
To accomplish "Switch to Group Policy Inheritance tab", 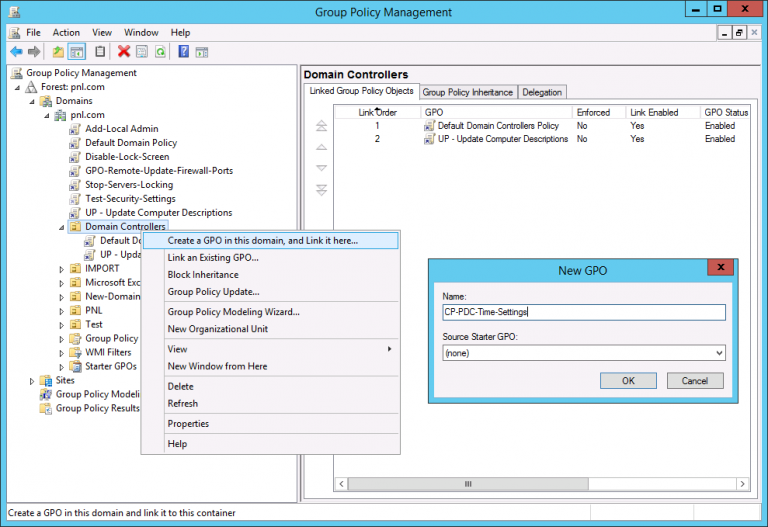I will tap(467, 92).
